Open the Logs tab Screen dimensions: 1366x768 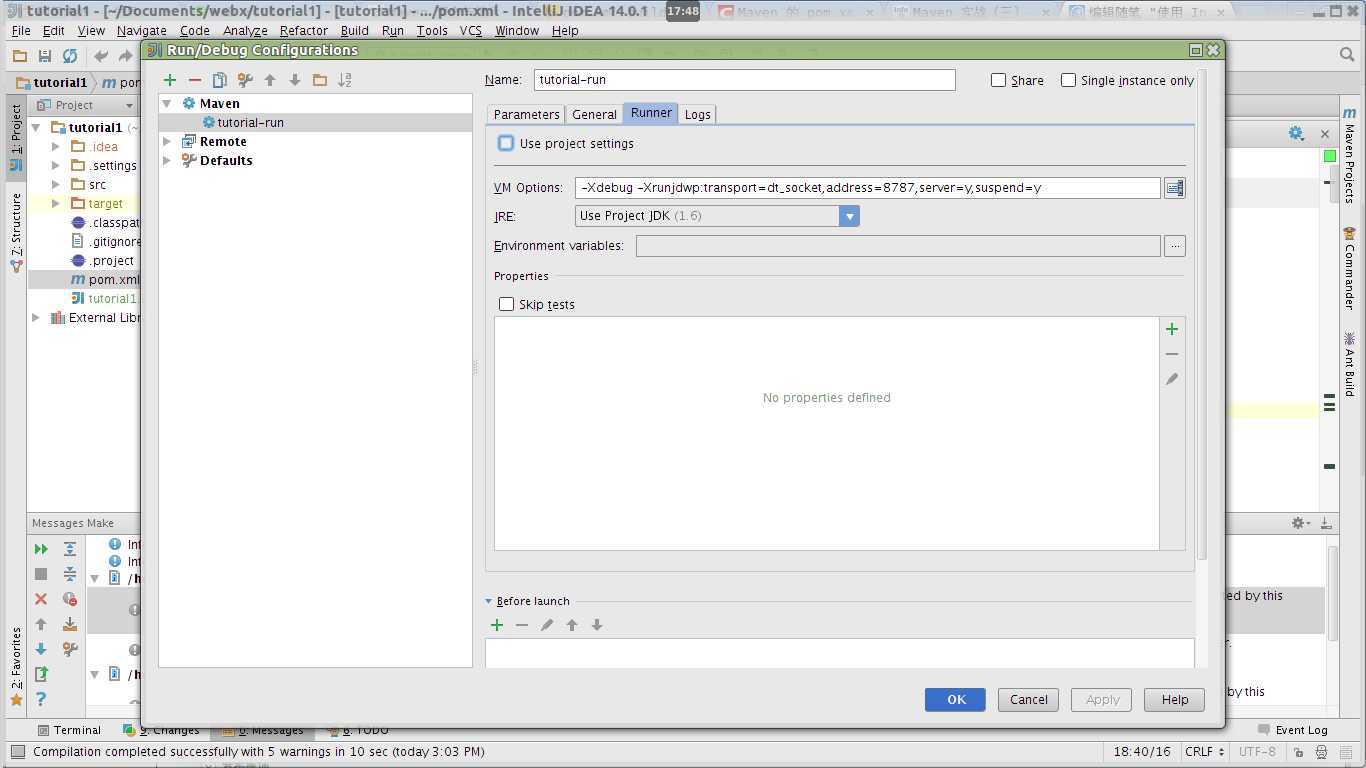(697, 114)
